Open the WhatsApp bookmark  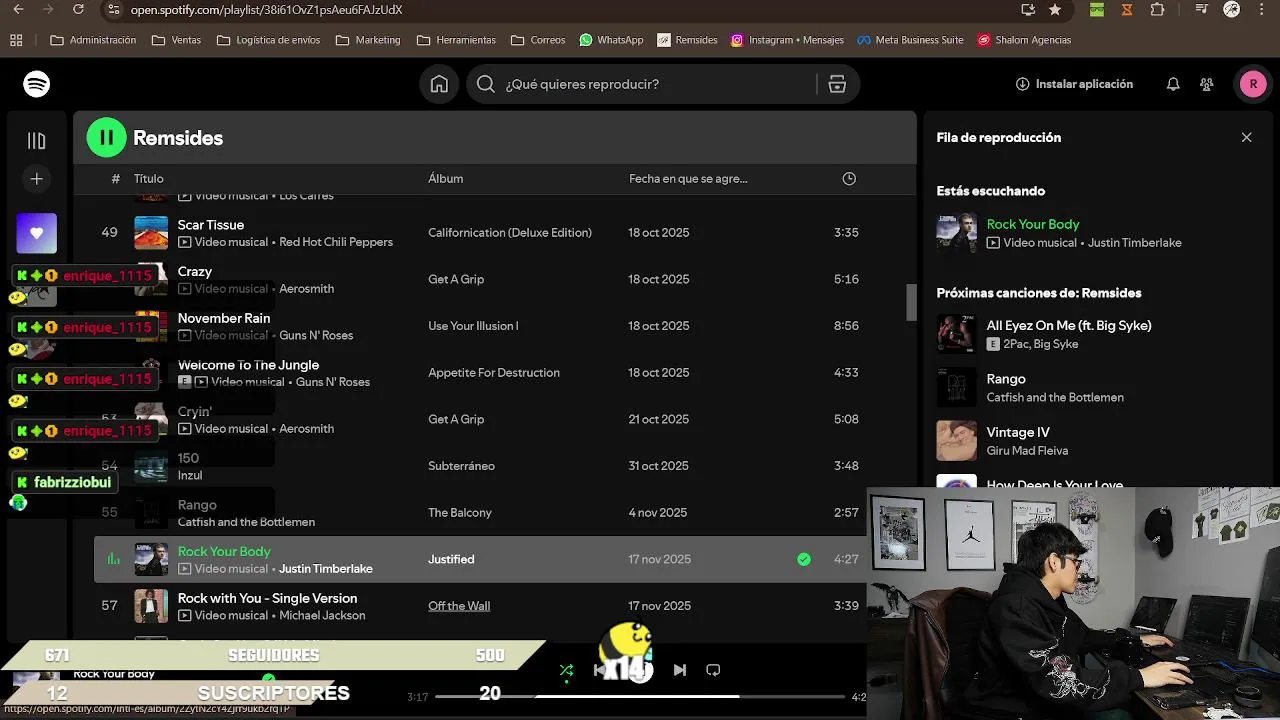click(x=611, y=40)
